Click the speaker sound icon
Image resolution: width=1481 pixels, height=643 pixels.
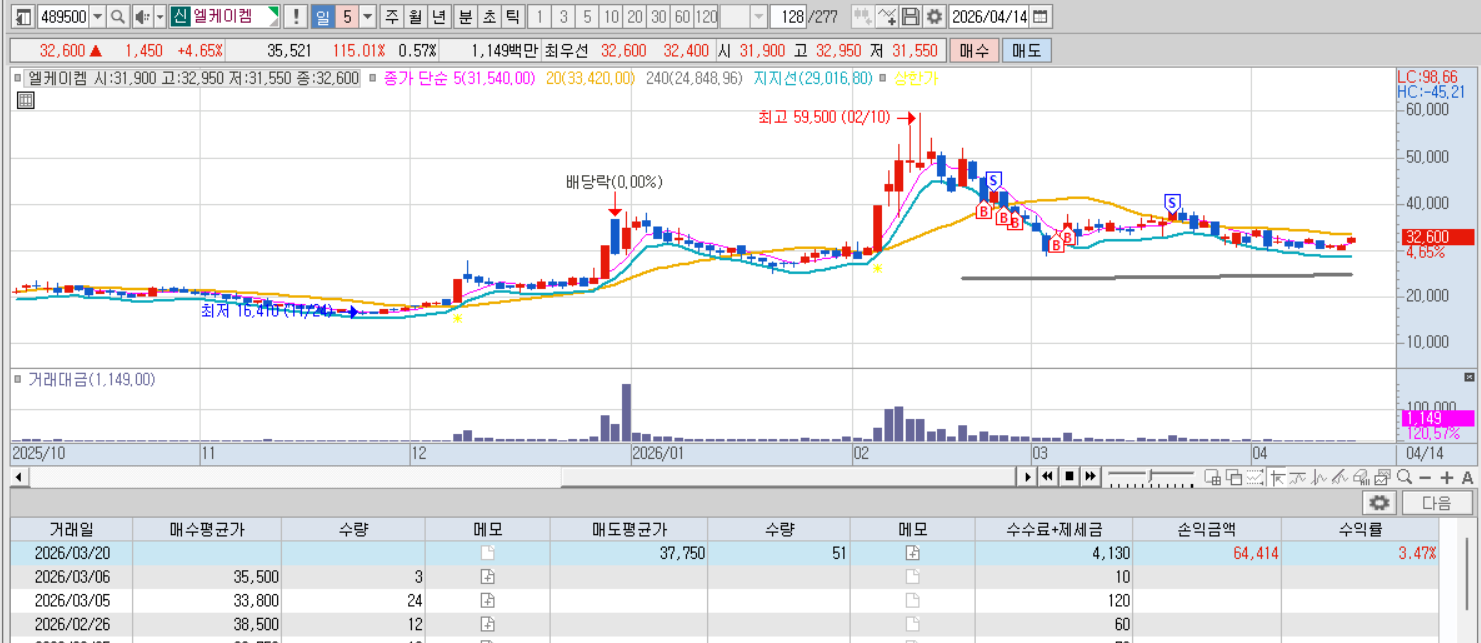click(x=141, y=16)
